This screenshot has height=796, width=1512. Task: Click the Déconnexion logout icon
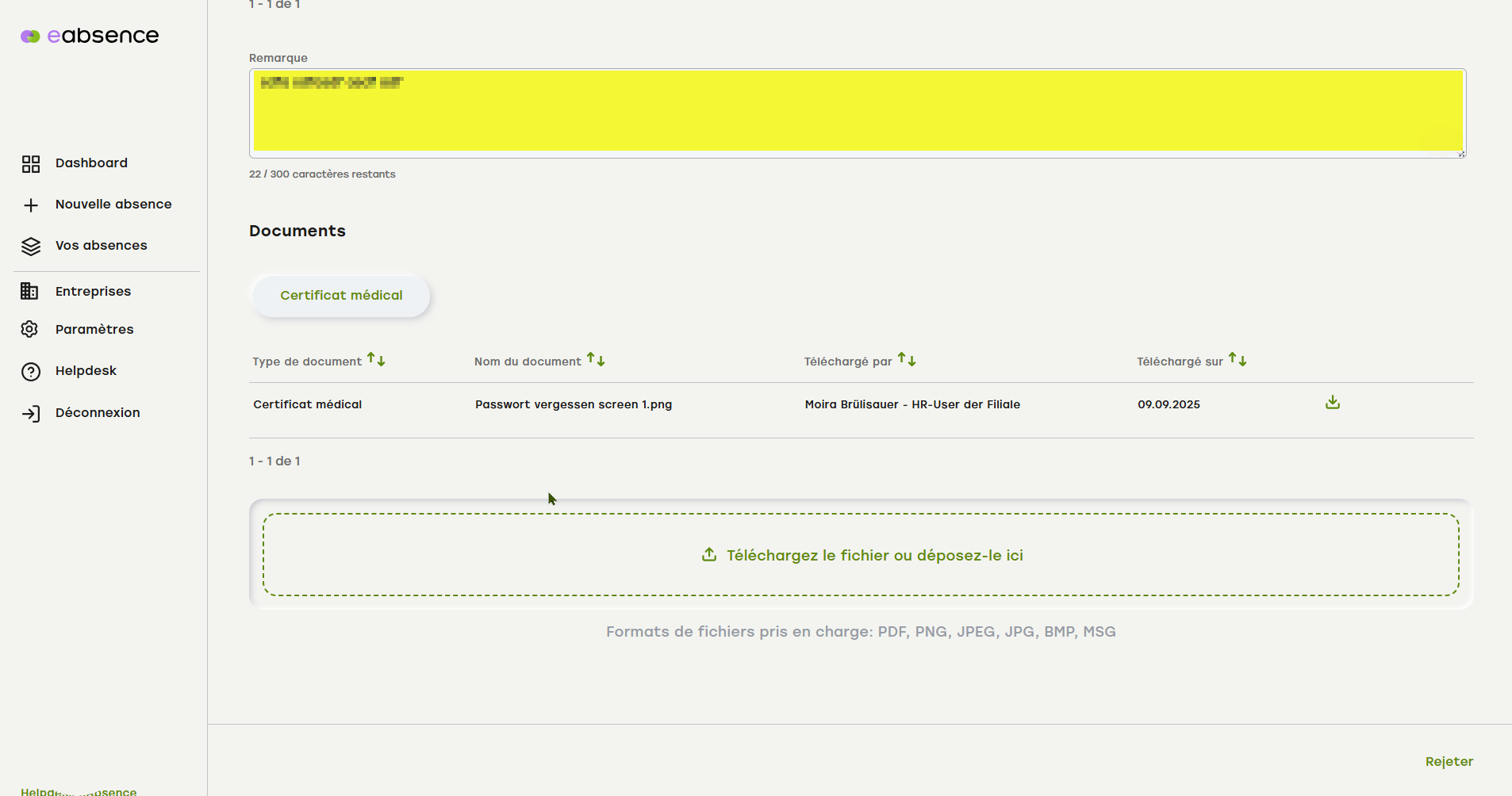tap(31, 414)
